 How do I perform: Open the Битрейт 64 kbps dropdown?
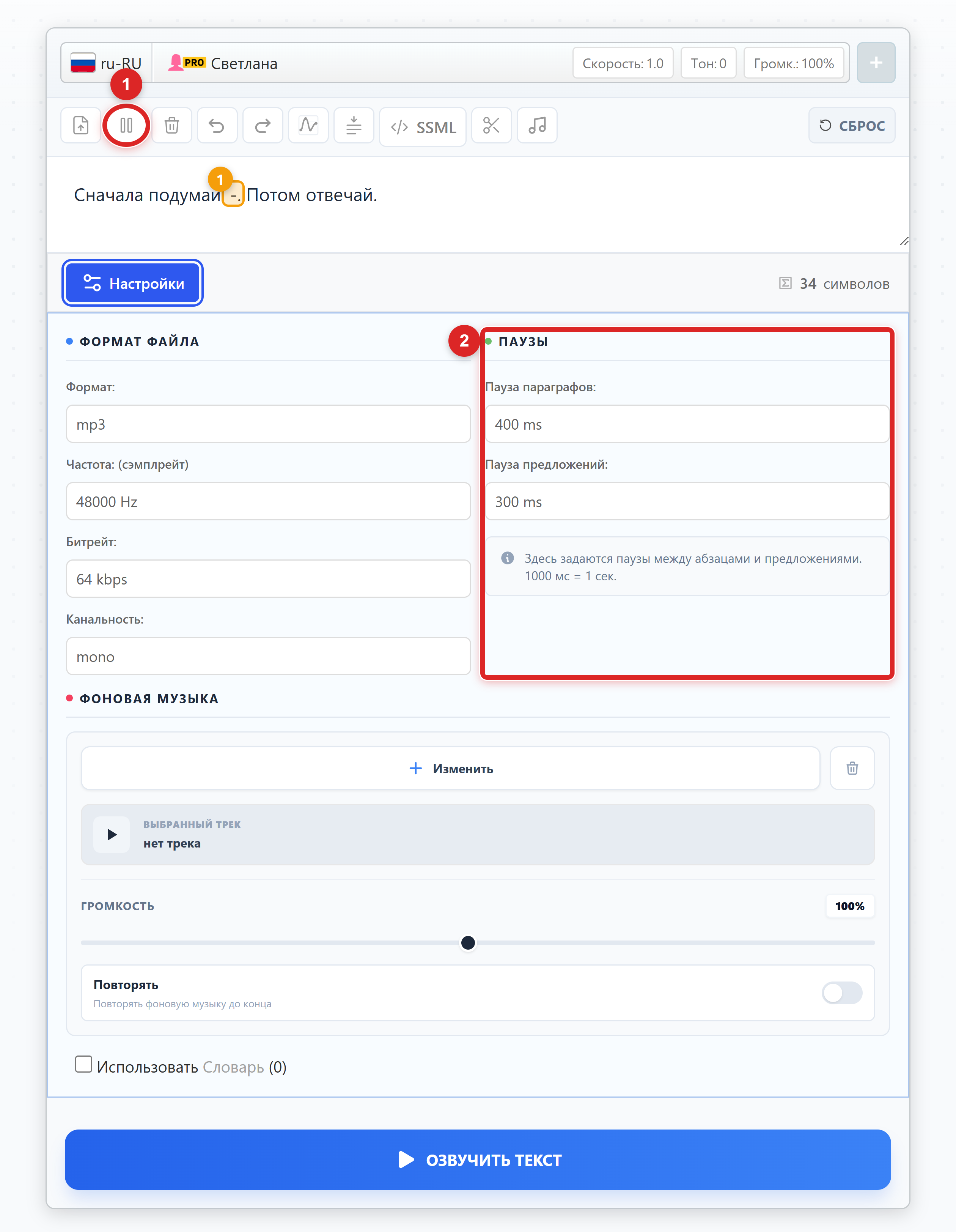point(268,579)
